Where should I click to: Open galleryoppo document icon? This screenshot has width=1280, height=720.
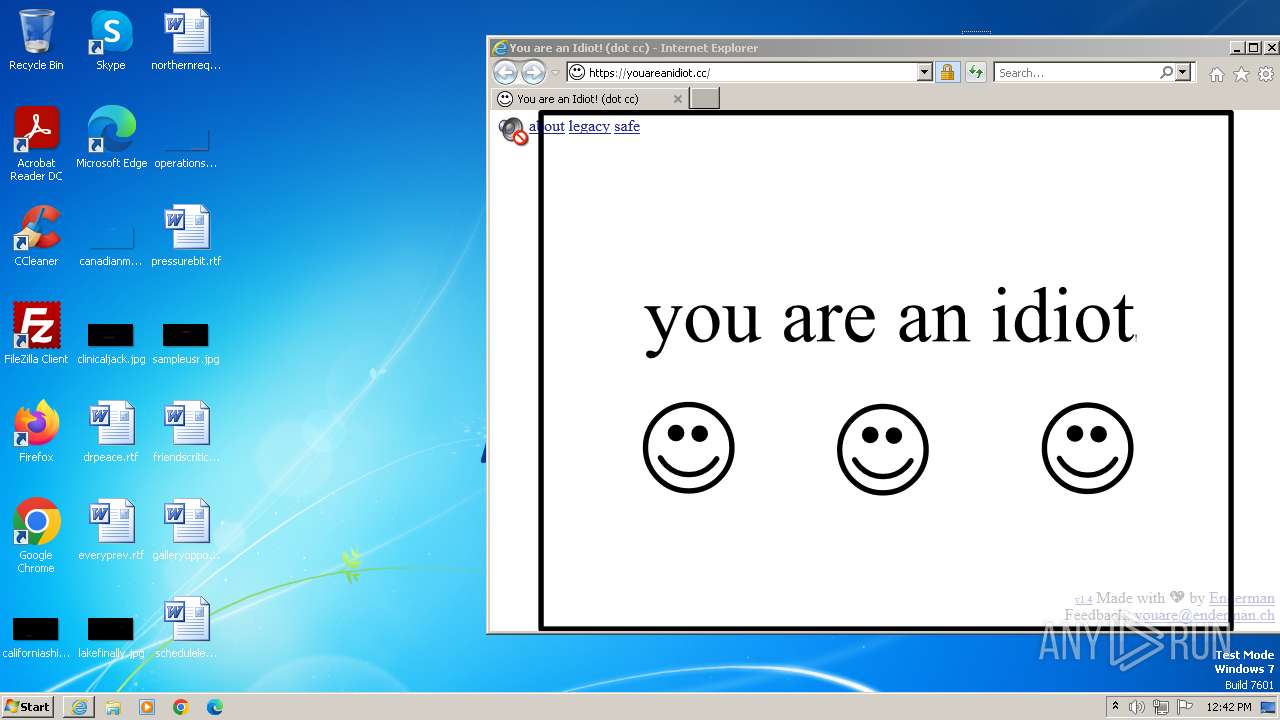186,530
